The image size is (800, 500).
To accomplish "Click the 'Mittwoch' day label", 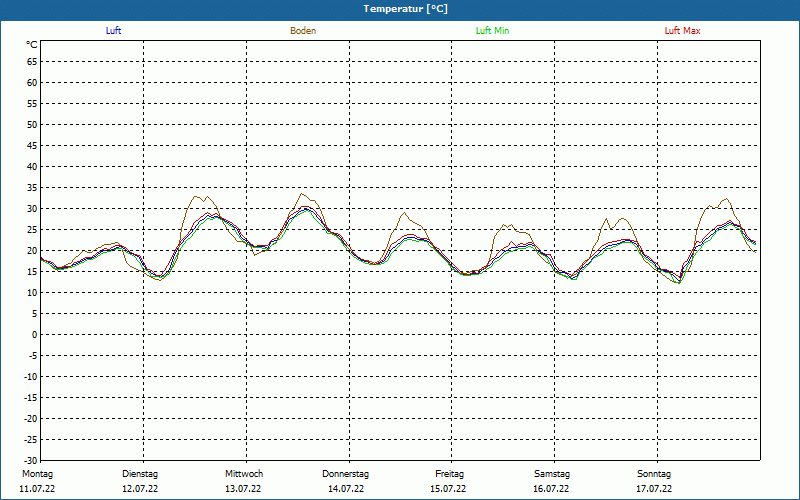I will (x=244, y=474).
